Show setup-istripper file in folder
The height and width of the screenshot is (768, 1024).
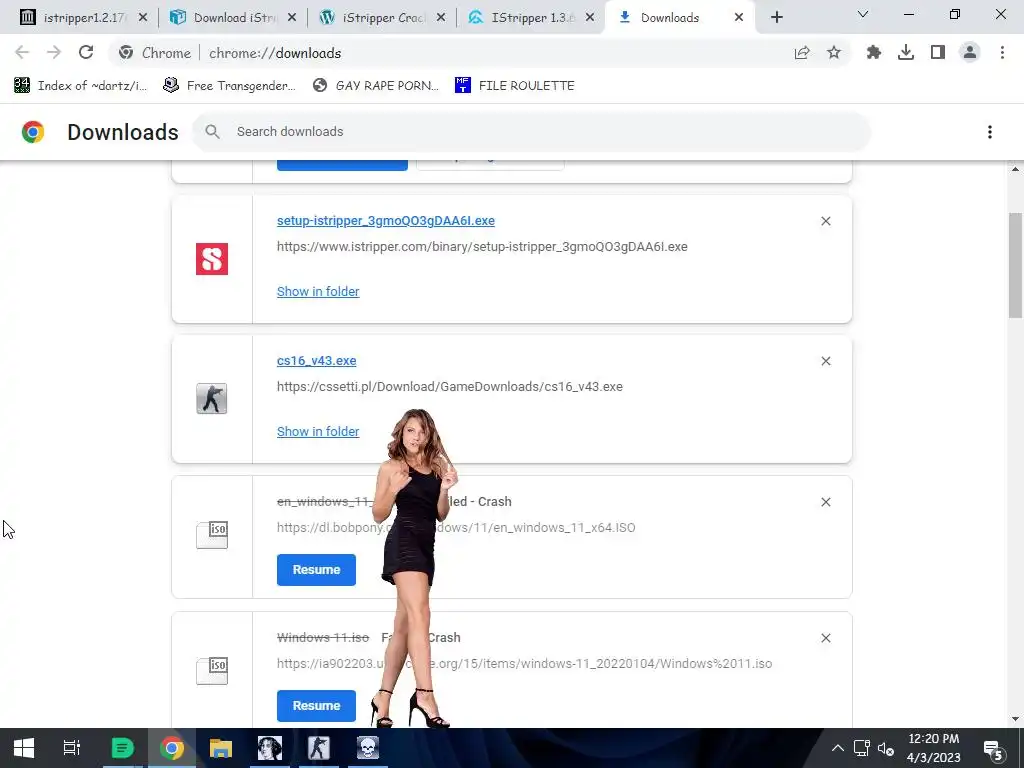(x=318, y=291)
